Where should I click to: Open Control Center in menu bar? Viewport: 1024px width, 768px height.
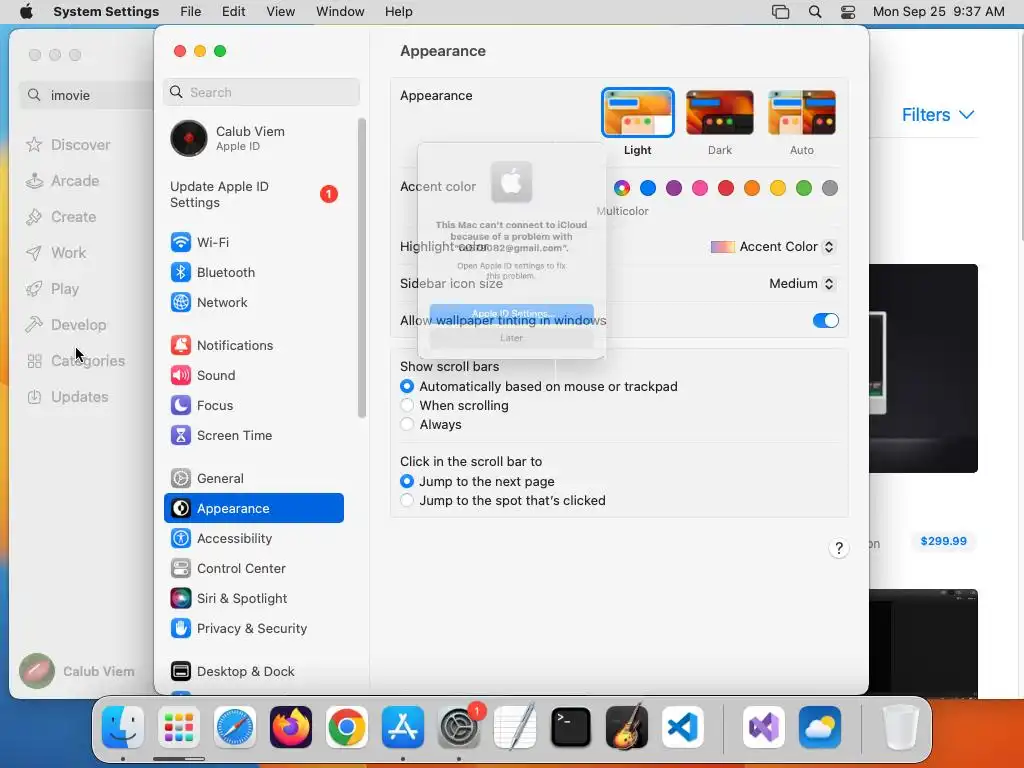coord(848,12)
